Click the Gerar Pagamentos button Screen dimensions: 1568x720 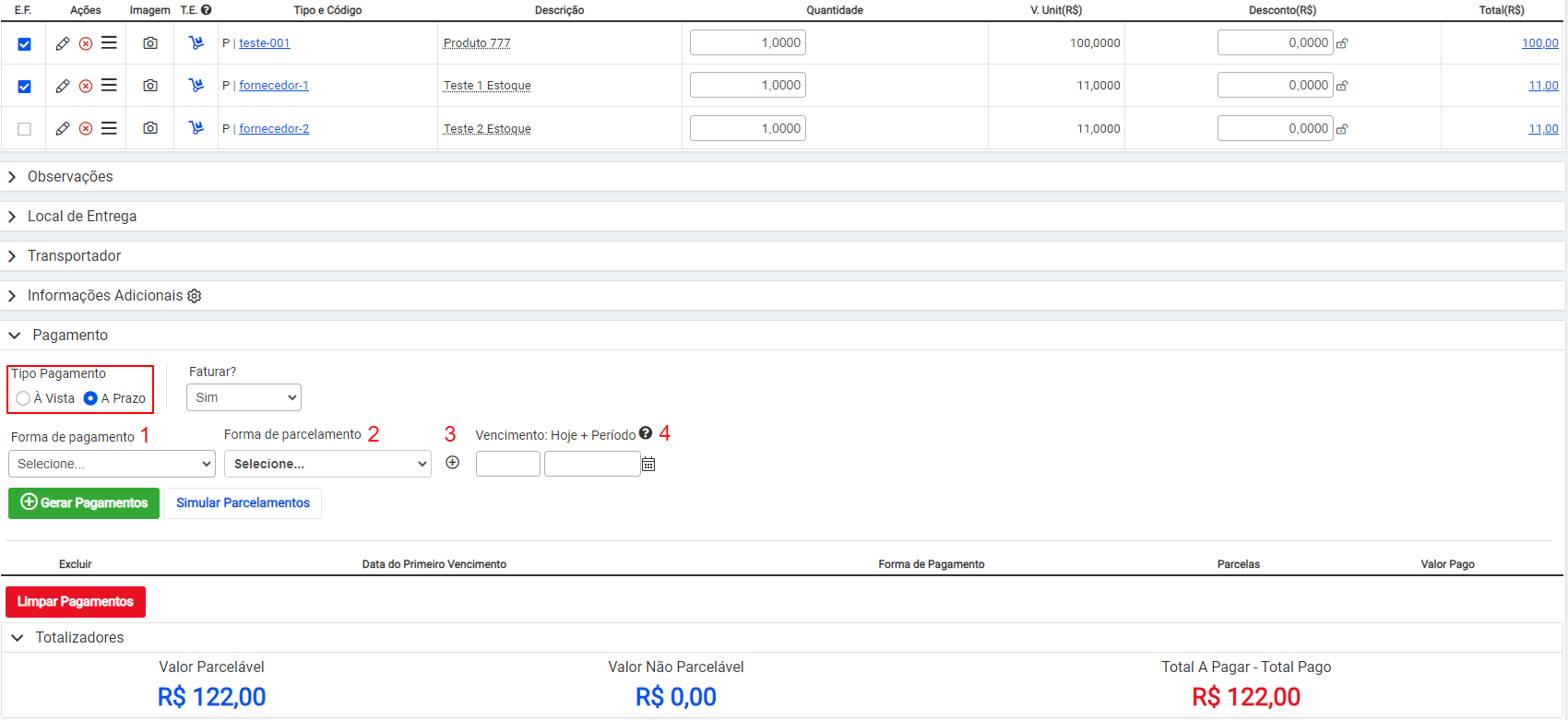pos(84,502)
